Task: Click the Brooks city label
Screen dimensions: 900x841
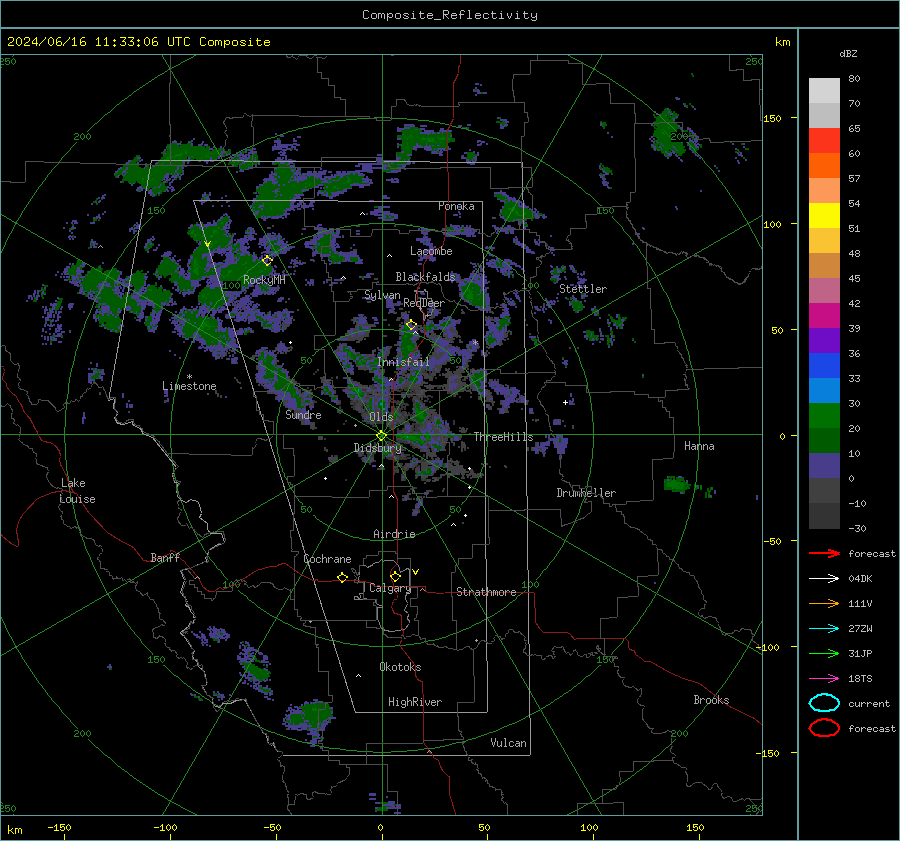Action: point(711,700)
